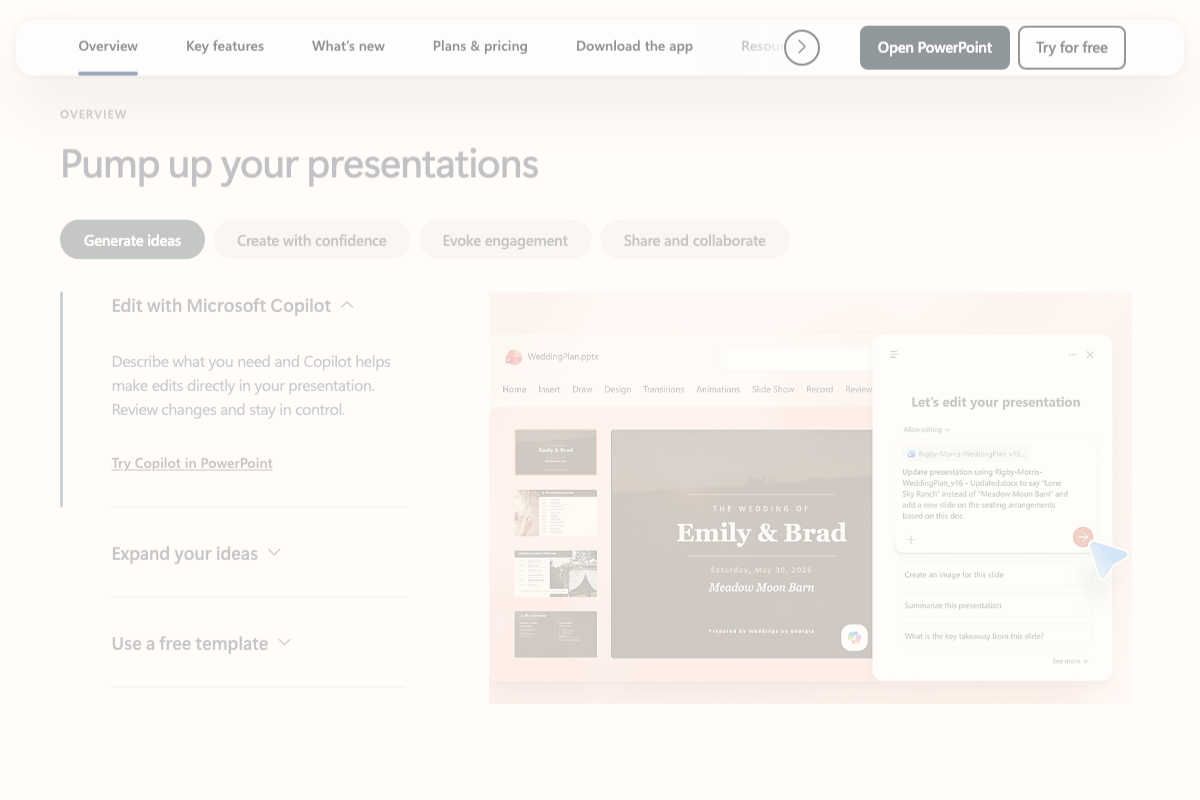Click the next arrow in nav bar
The image size is (1200, 800).
pyautogui.click(x=802, y=47)
